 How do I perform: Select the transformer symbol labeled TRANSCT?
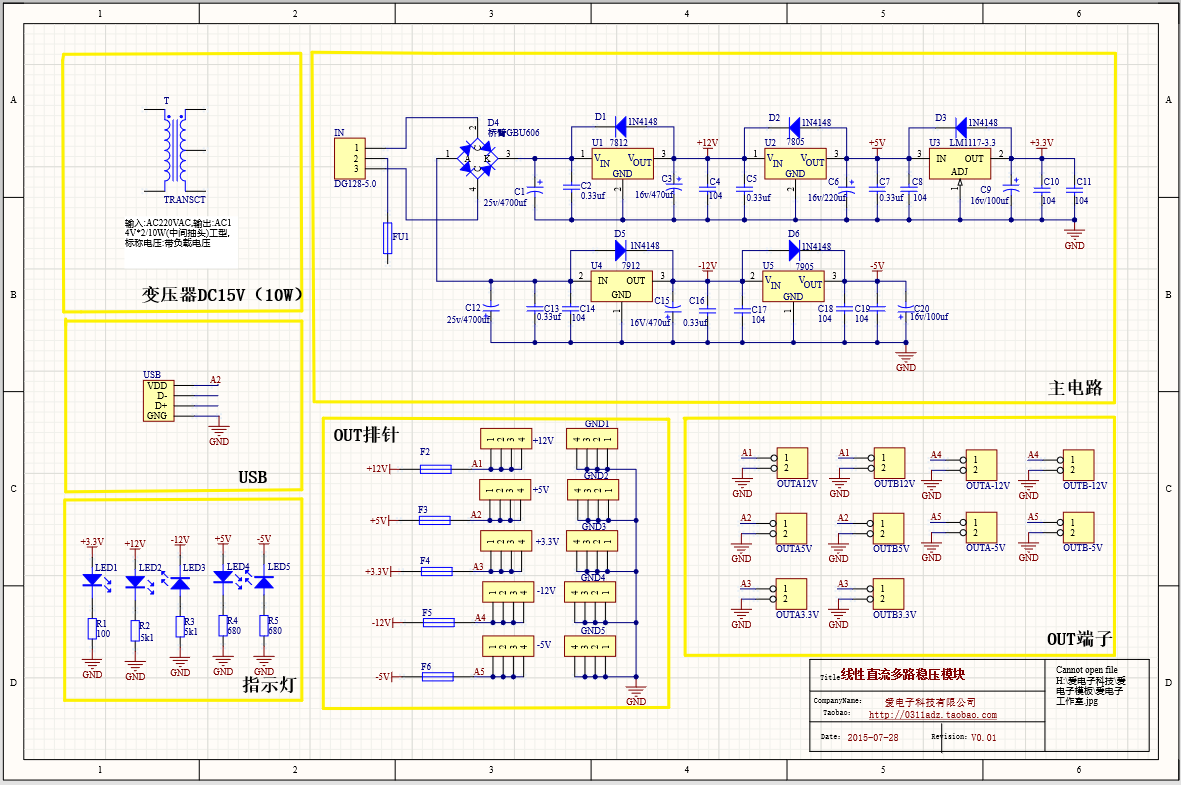[175, 150]
